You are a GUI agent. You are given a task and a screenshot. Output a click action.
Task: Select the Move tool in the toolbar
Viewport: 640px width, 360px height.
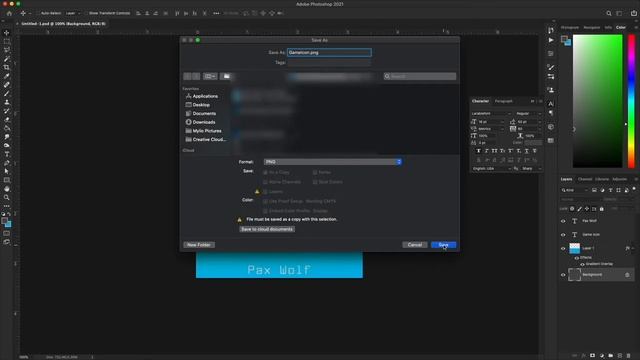[x=7, y=33]
